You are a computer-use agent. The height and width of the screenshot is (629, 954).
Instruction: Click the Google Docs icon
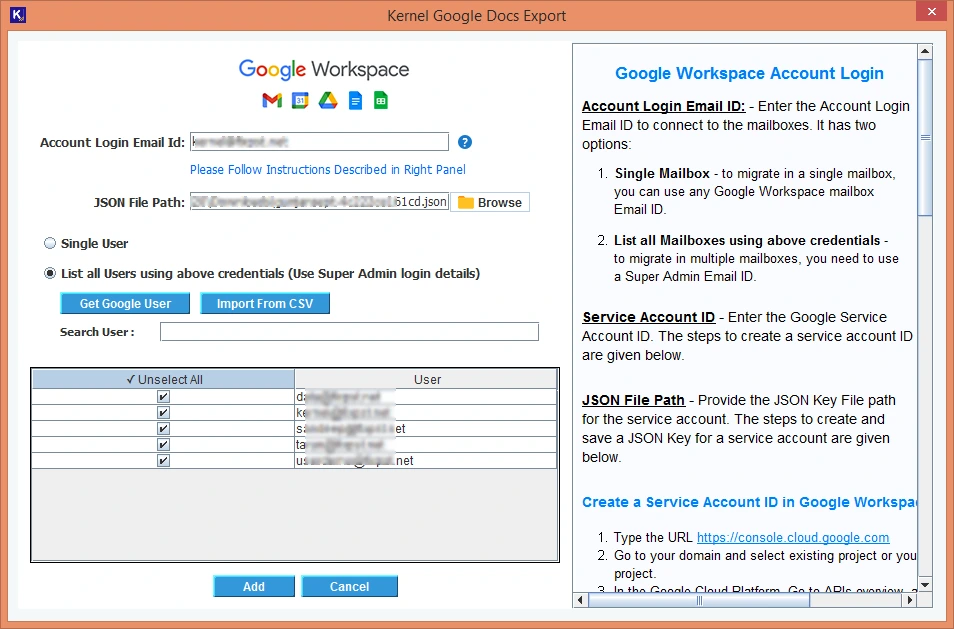[355, 100]
